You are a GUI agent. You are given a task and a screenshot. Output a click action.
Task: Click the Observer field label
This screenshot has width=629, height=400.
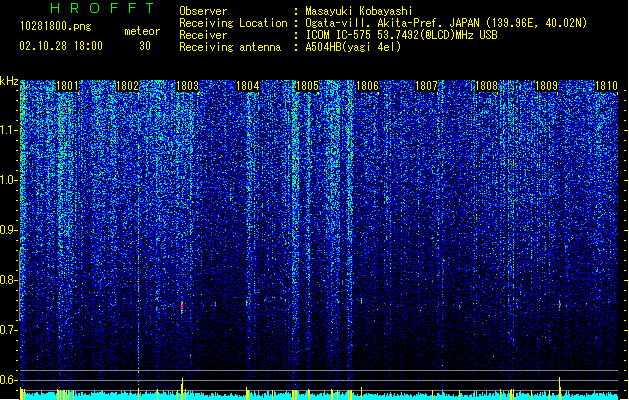[x=203, y=11]
